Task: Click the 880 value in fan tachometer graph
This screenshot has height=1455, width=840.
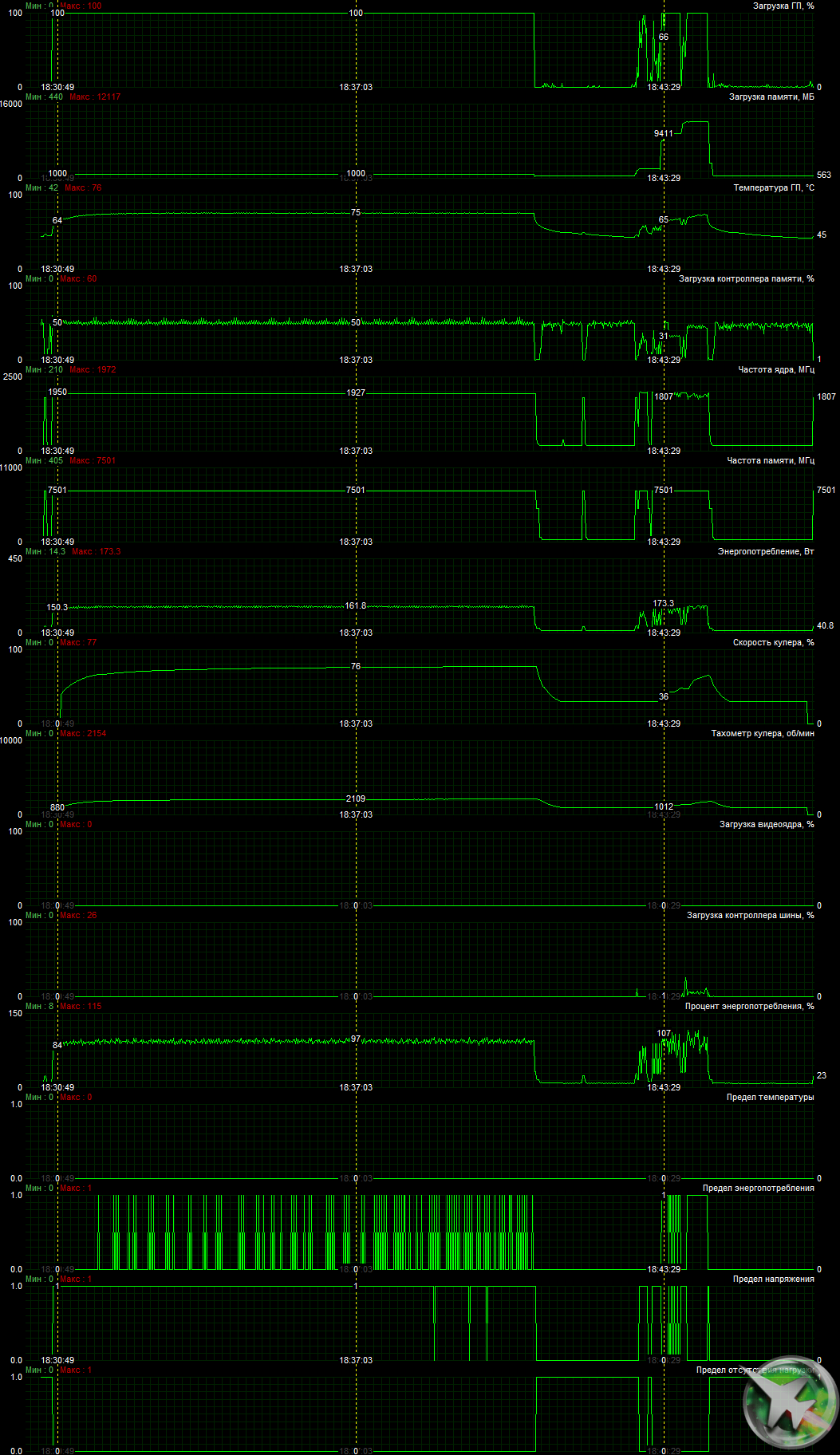Action: click(57, 807)
